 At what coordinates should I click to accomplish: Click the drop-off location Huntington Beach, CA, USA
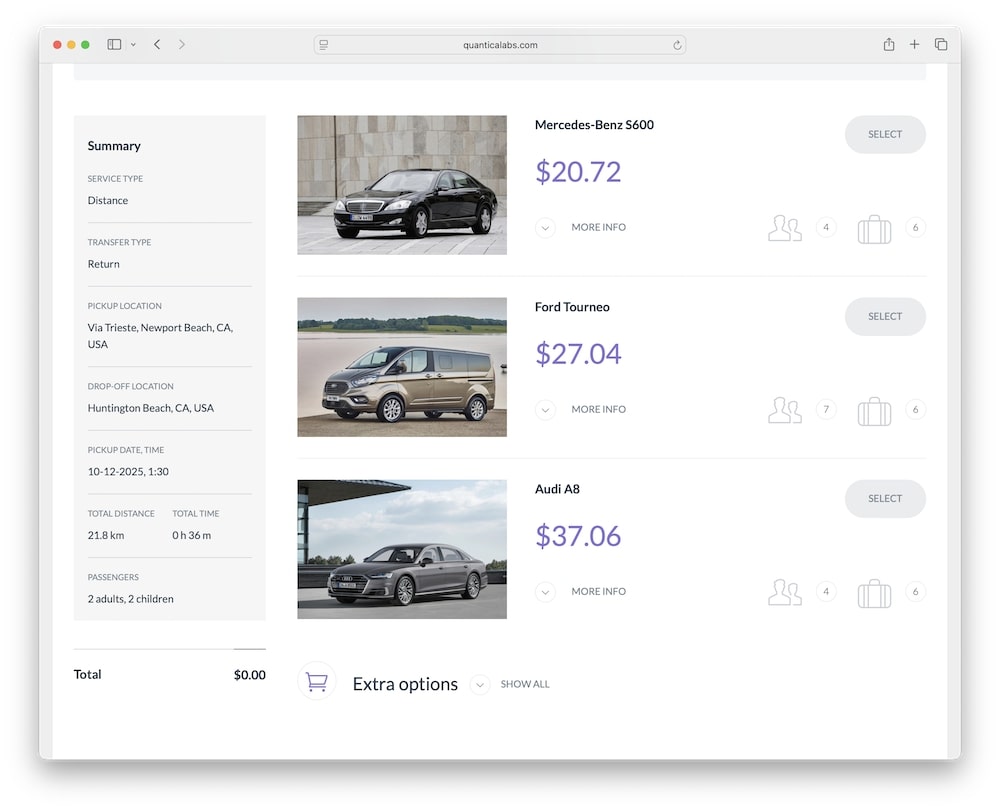[x=151, y=408]
